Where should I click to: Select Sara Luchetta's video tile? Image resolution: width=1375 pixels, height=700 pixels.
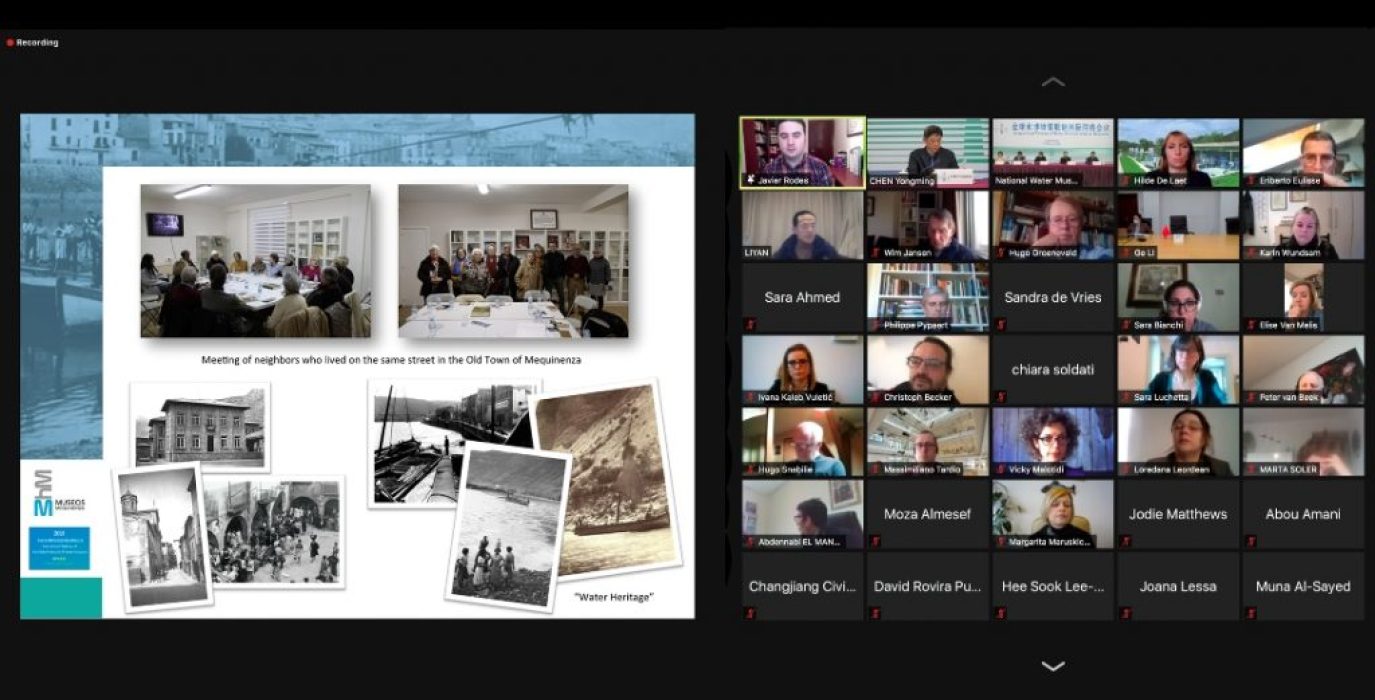click(x=1178, y=370)
